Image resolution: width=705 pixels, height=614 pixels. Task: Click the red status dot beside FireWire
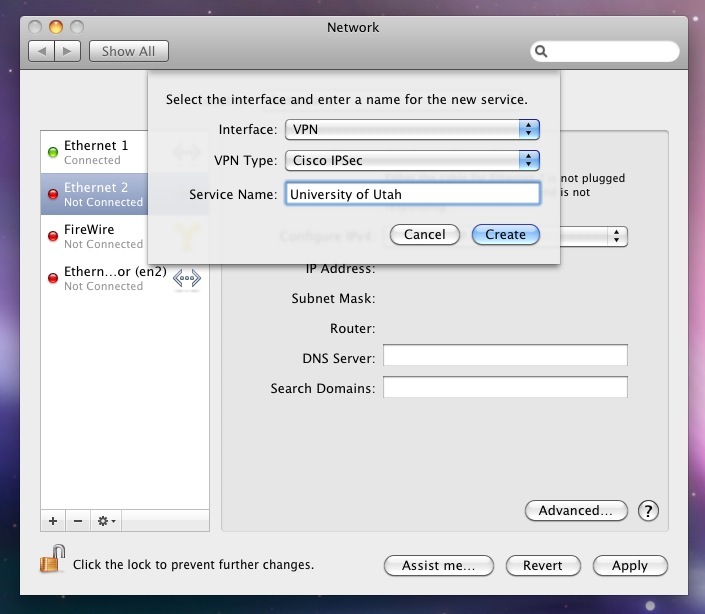[x=53, y=236]
